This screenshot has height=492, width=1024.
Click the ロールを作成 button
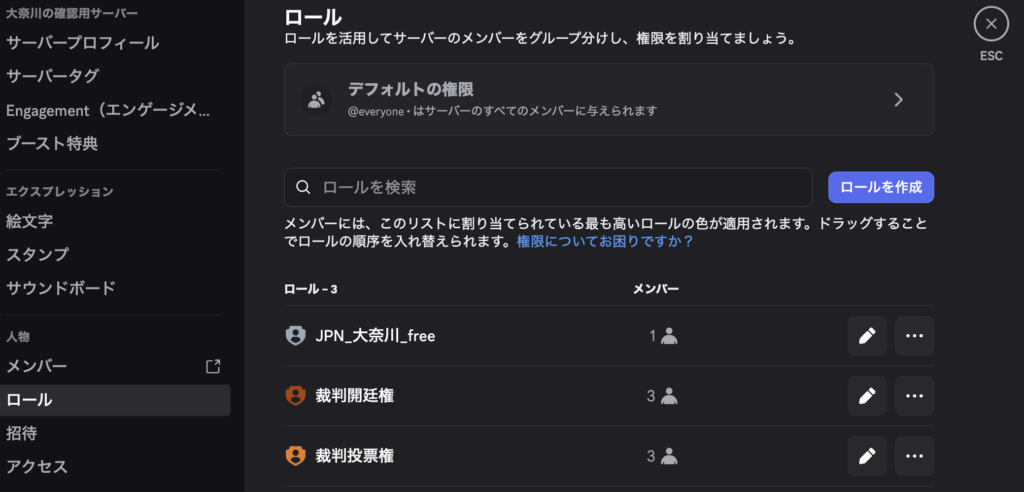click(881, 187)
